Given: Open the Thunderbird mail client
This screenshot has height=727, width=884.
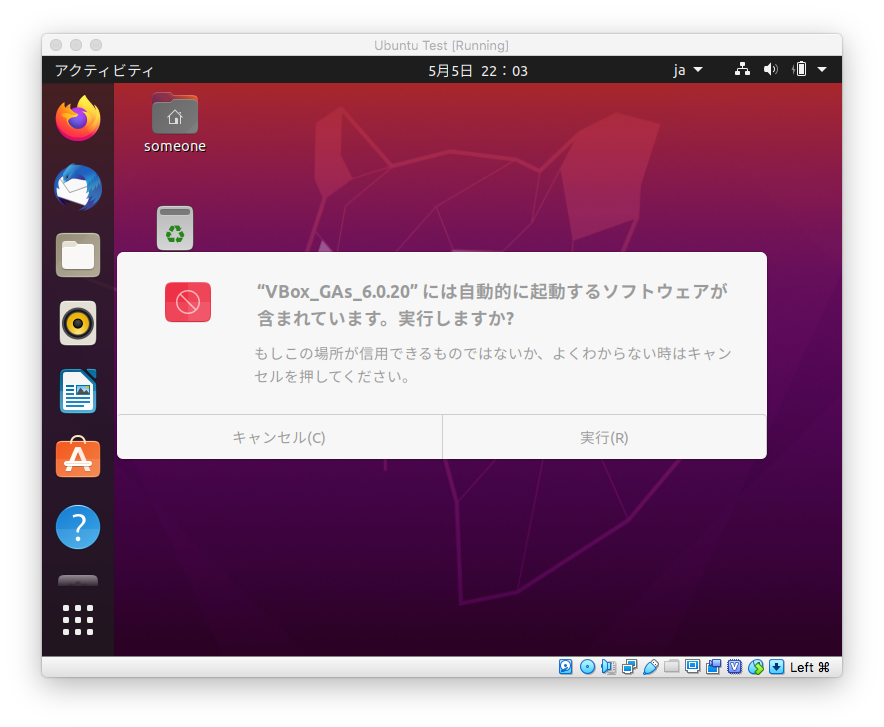Looking at the screenshot, I should point(77,187).
